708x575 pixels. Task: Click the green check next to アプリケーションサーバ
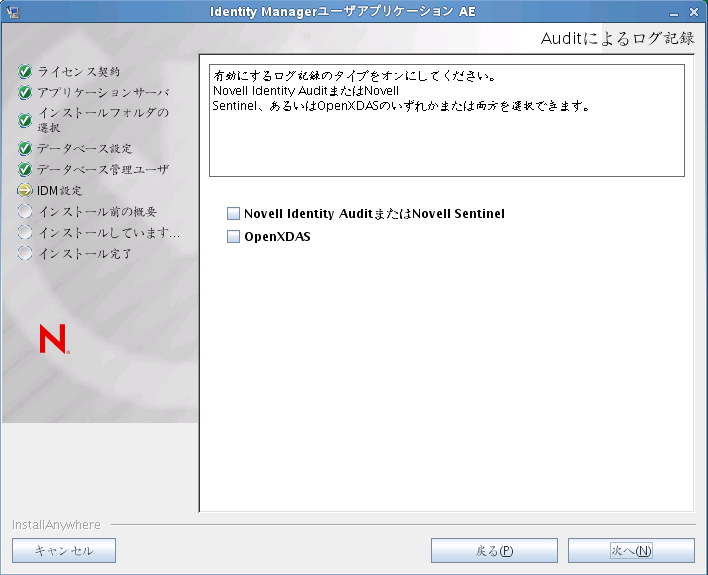click(x=25, y=92)
